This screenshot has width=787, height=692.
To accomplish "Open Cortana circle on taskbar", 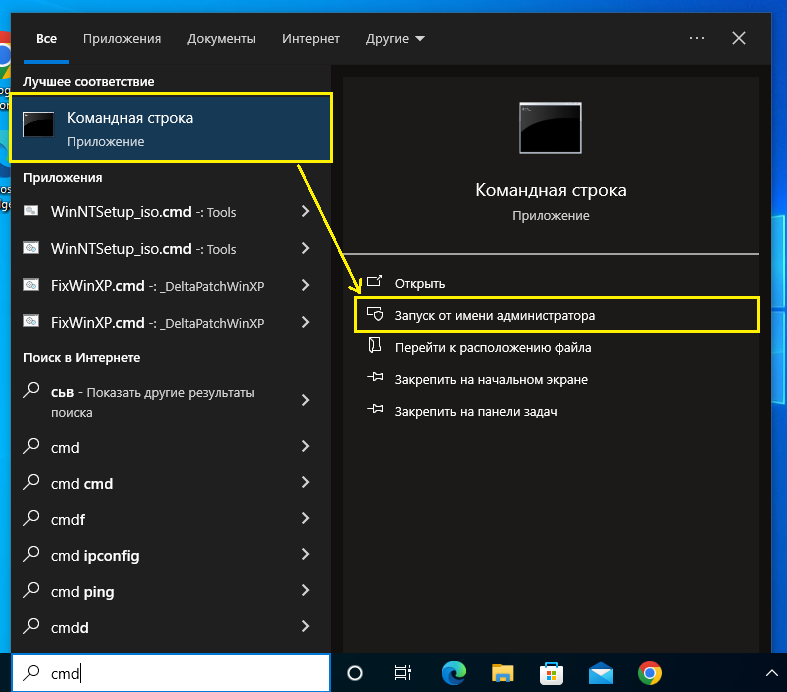I will (355, 673).
